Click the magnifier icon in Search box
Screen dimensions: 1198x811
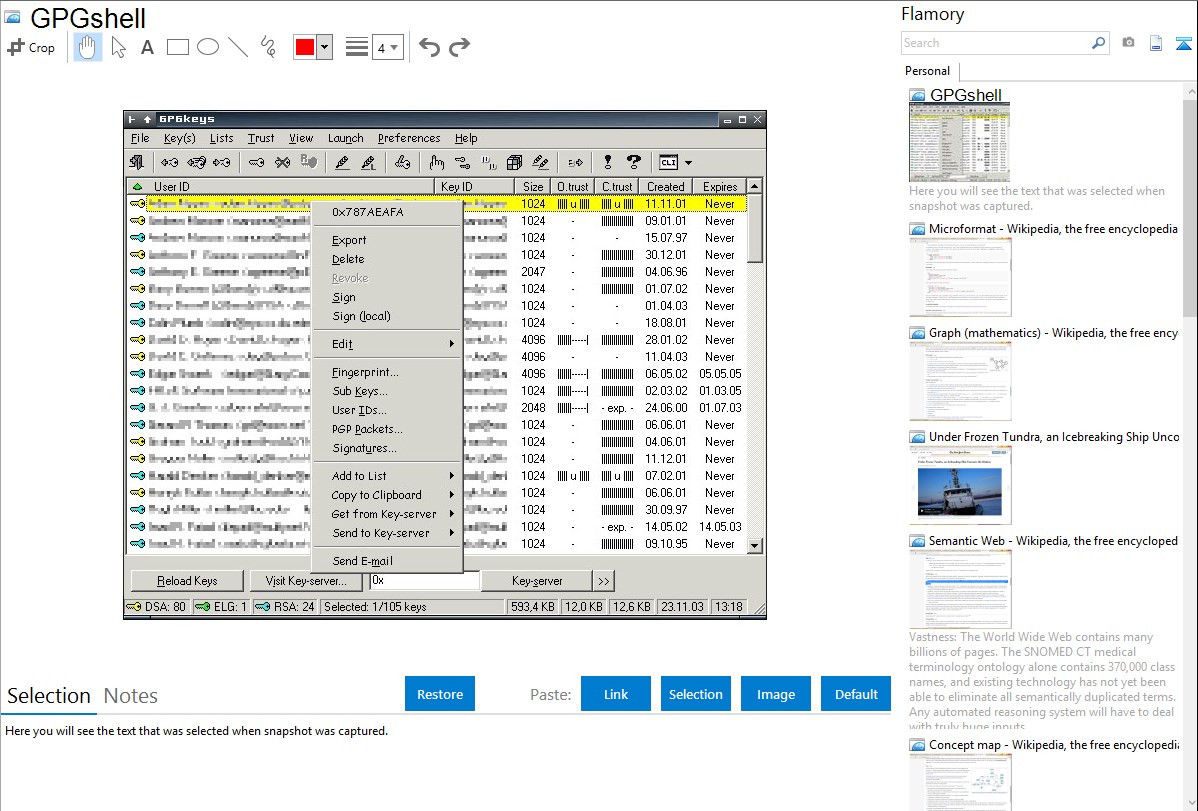coord(1098,43)
